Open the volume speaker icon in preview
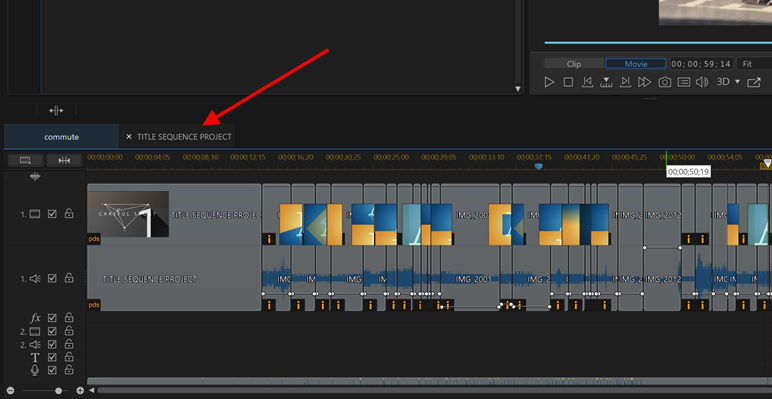This screenshot has height=399, width=772. pos(702,82)
